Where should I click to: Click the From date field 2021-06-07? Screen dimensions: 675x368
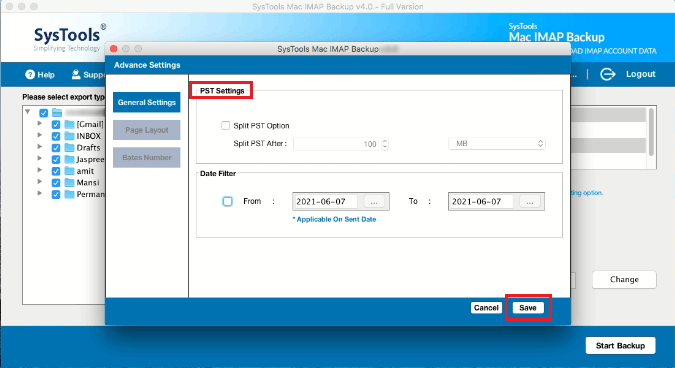(x=325, y=201)
